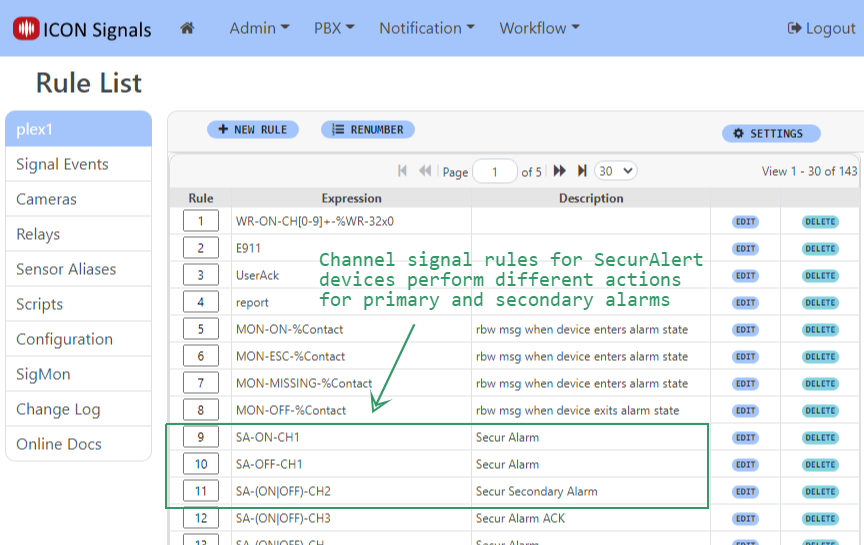Advance to the next rules page
The image size is (864, 545).
pyautogui.click(x=559, y=171)
